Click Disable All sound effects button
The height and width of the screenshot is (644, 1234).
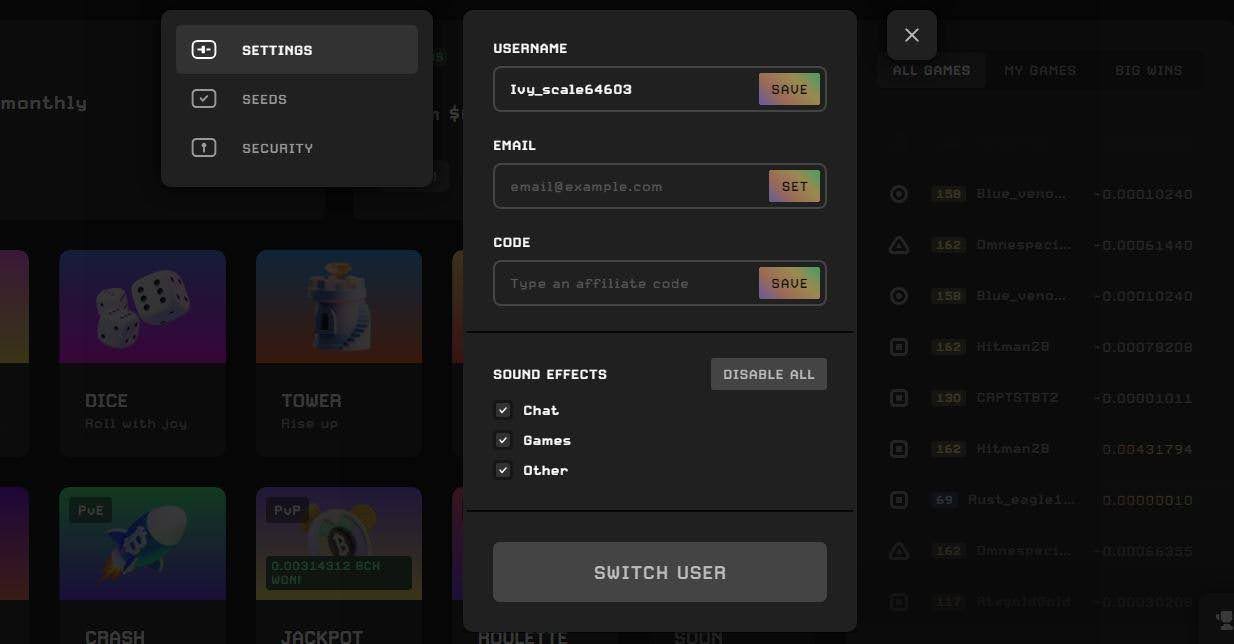[x=768, y=374]
